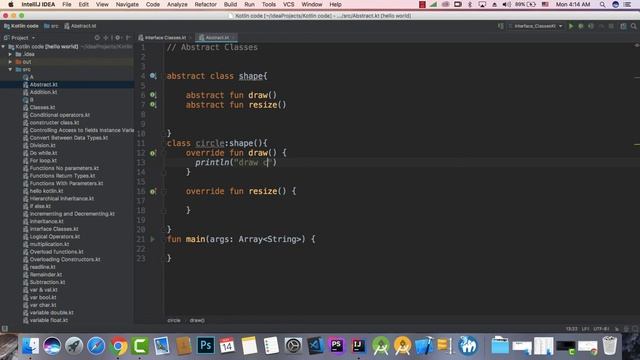Open IntelliJ IDEA icon in the Dock
Viewport: 640px width, 360px height.
point(358,346)
